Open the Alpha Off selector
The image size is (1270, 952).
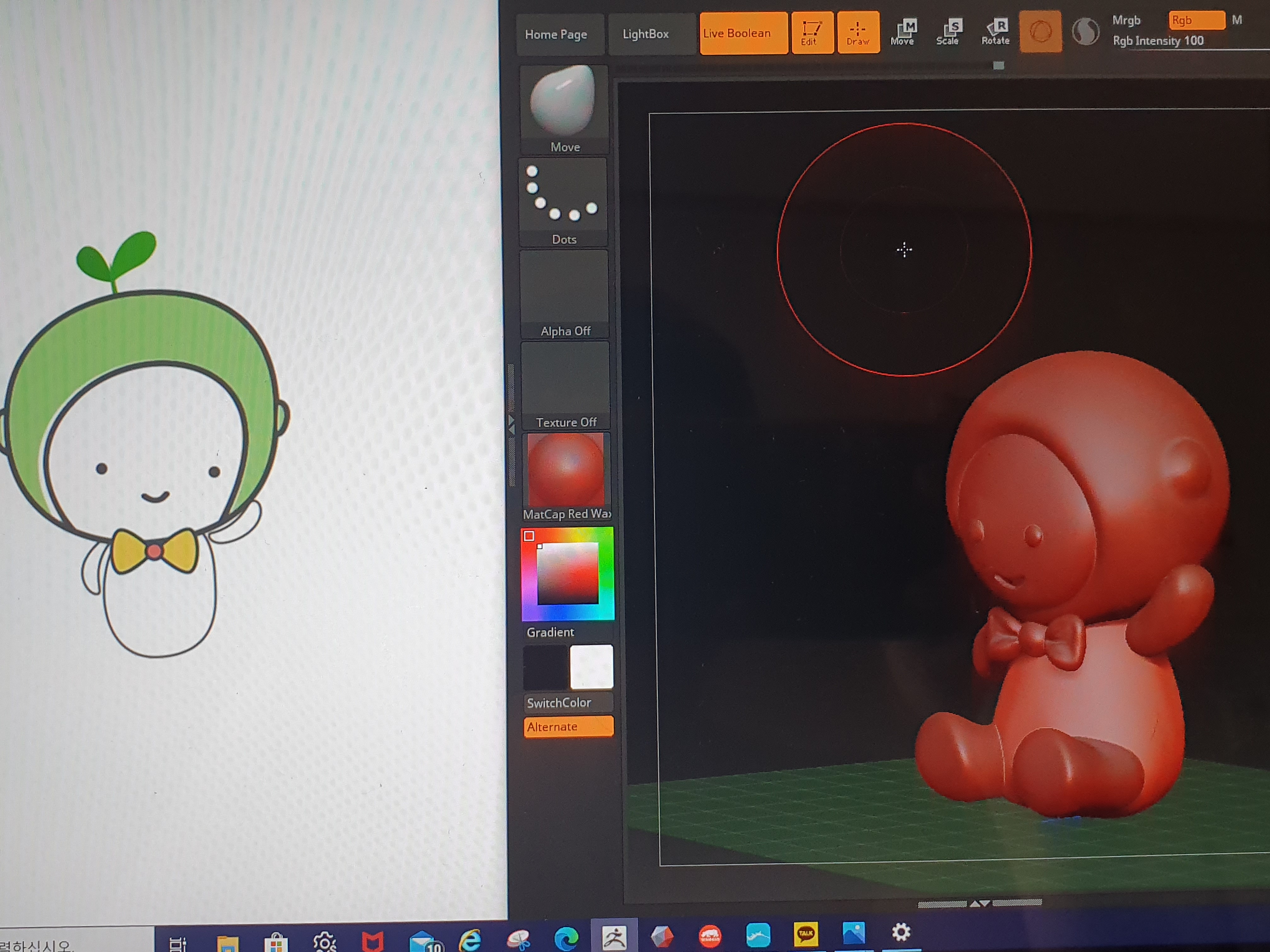tap(564, 294)
